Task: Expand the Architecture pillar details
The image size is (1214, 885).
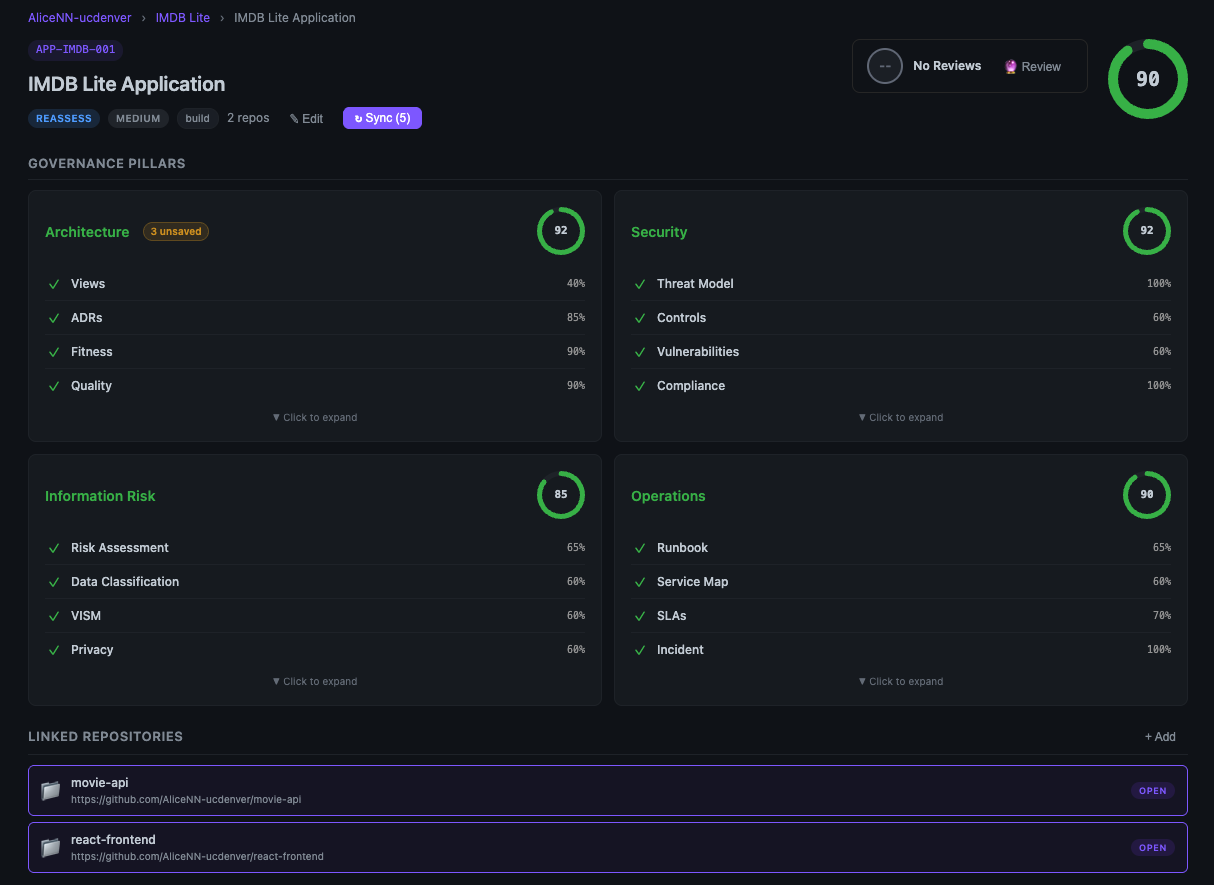Action: 315,417
